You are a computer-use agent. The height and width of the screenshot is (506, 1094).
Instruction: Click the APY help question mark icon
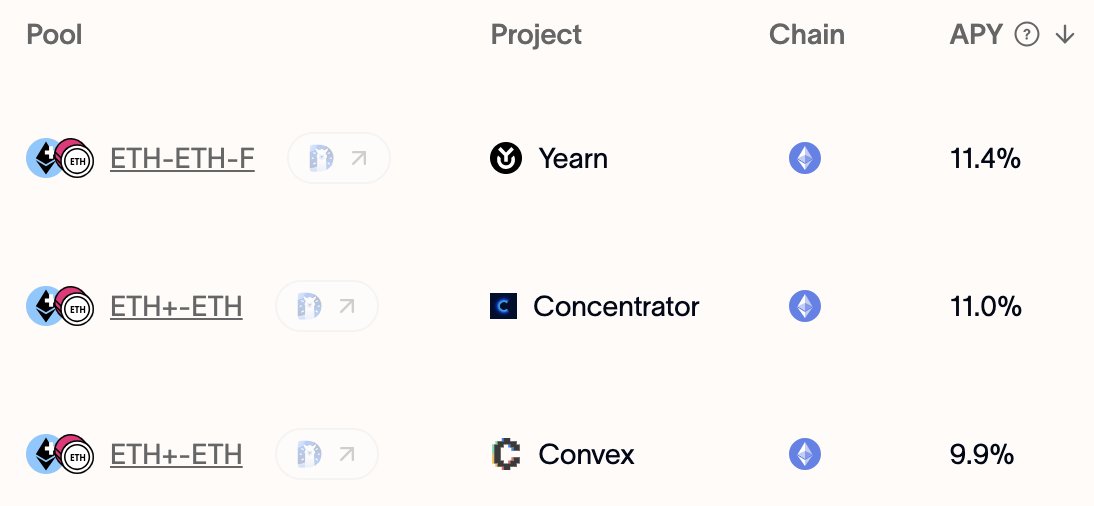[x=1027, y=34]
